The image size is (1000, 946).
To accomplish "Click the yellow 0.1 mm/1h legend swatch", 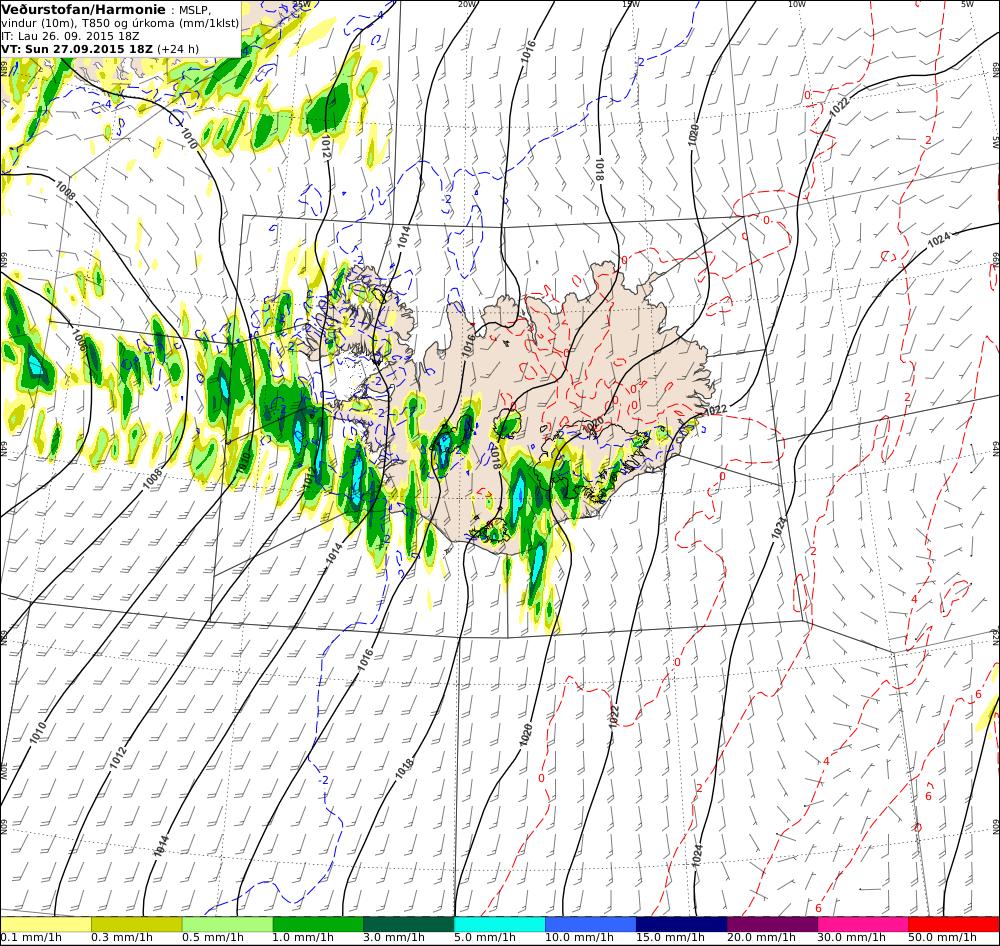I will click(x=46, y=924).
